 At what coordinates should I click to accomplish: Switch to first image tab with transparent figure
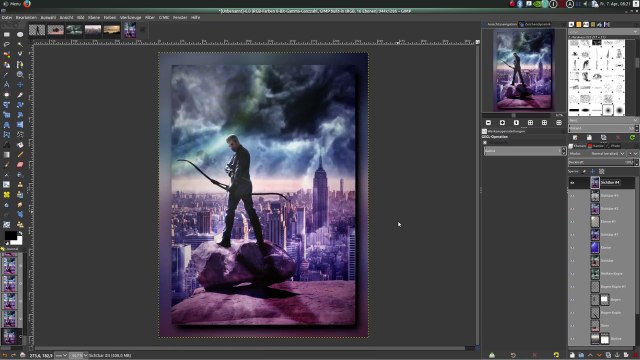(37, 30)
